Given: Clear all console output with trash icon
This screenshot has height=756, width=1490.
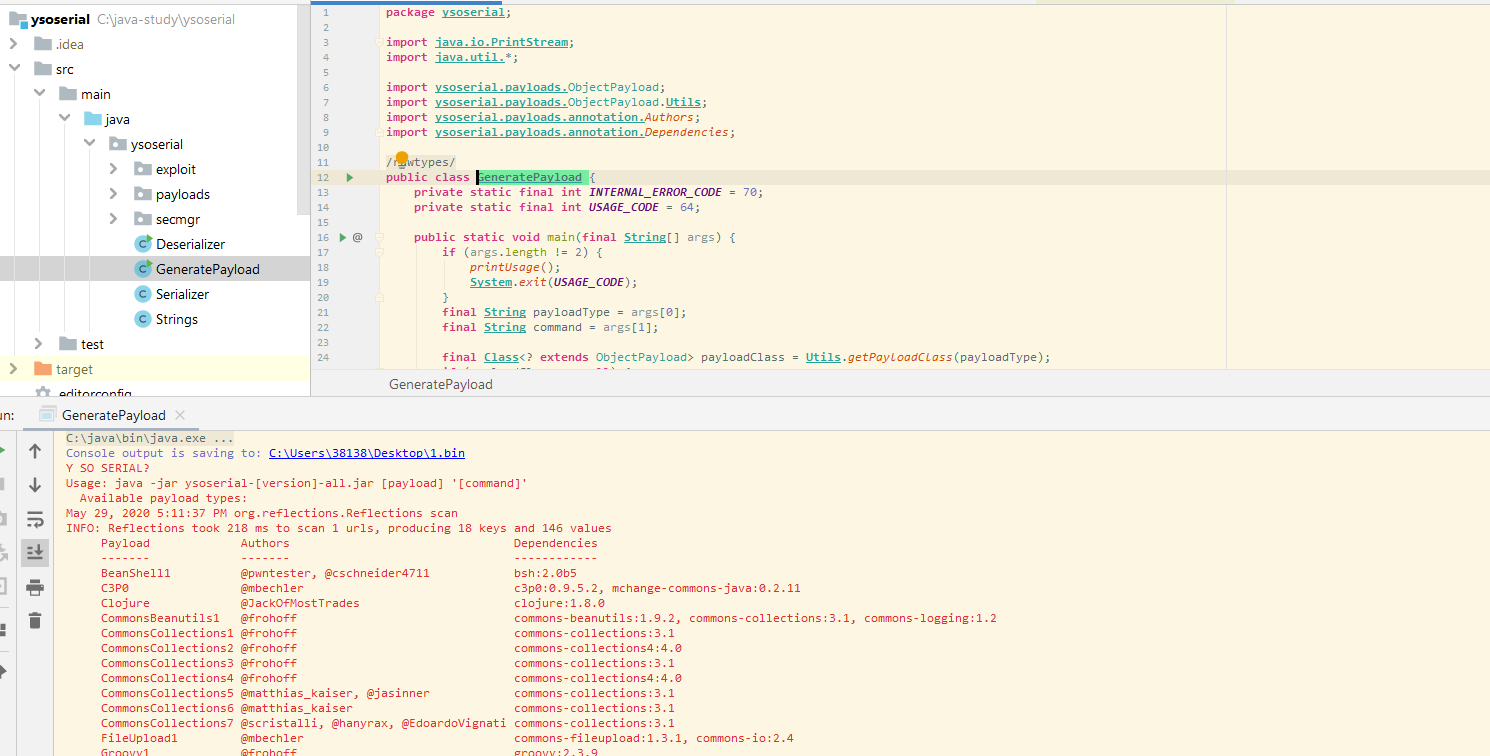Looking at the screenshot, I should click(35, 621).
